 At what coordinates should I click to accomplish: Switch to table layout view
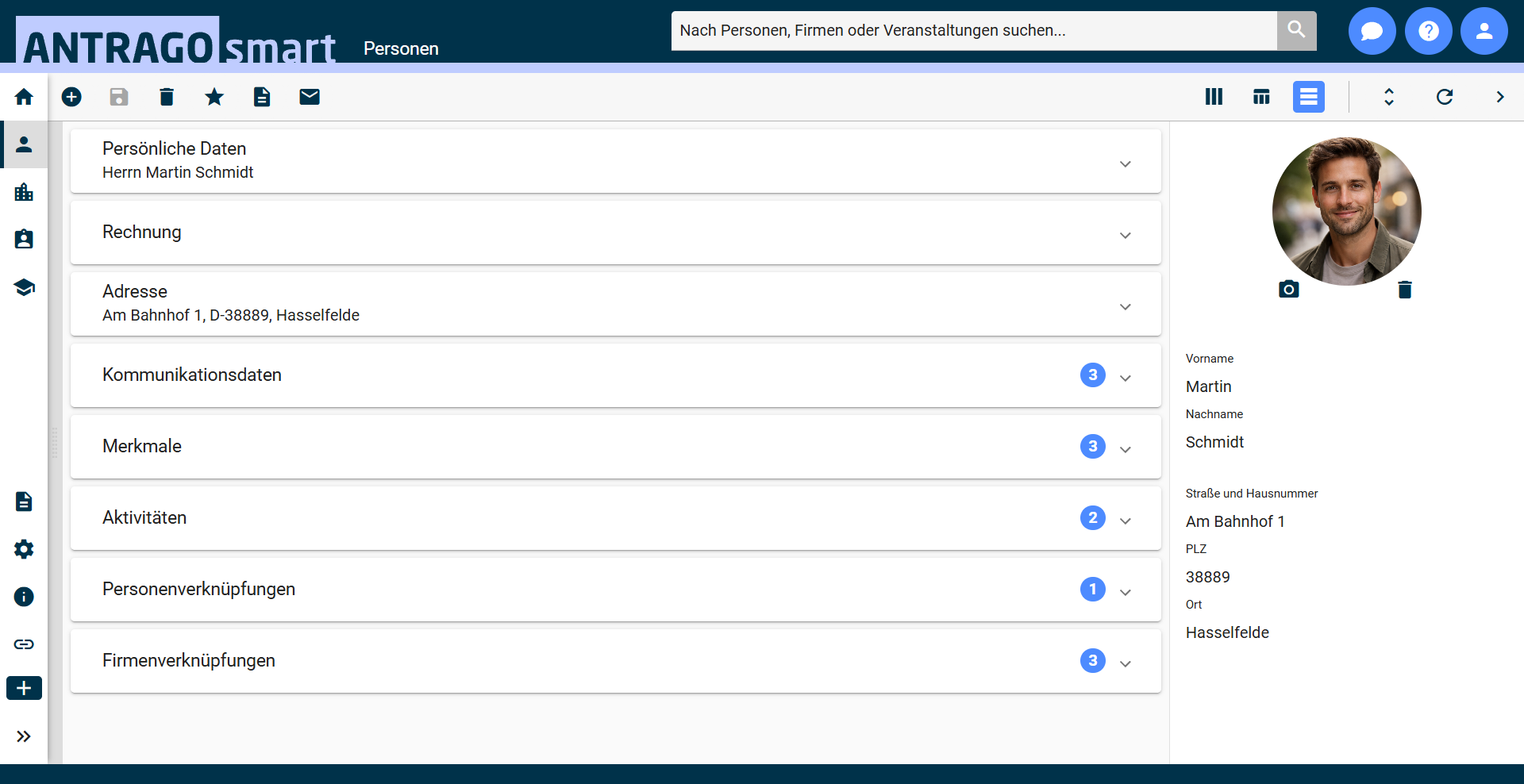coord(1261,97)
